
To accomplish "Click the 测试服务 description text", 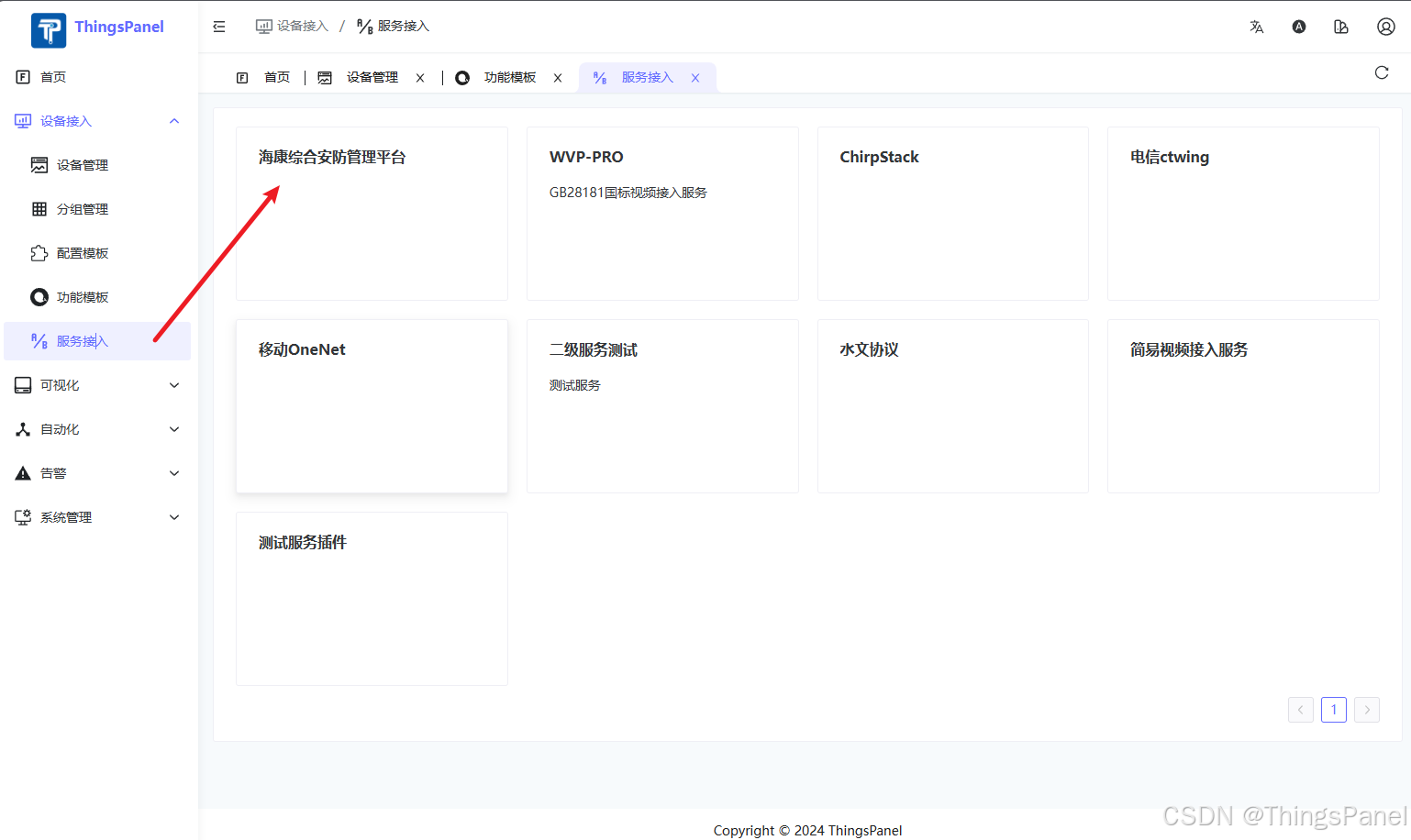I will [575, 385].
